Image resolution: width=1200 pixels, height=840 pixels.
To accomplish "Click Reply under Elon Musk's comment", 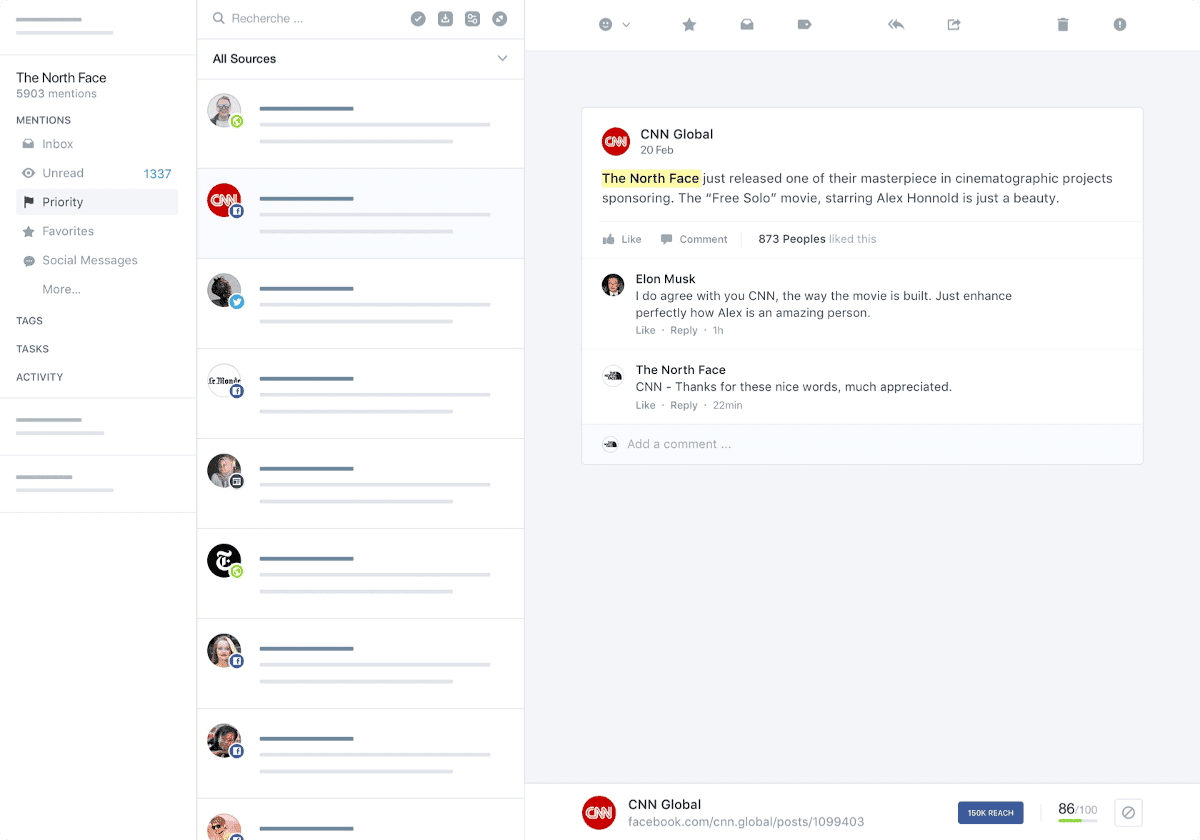I will pyautogui.click(x=684, y=330).
